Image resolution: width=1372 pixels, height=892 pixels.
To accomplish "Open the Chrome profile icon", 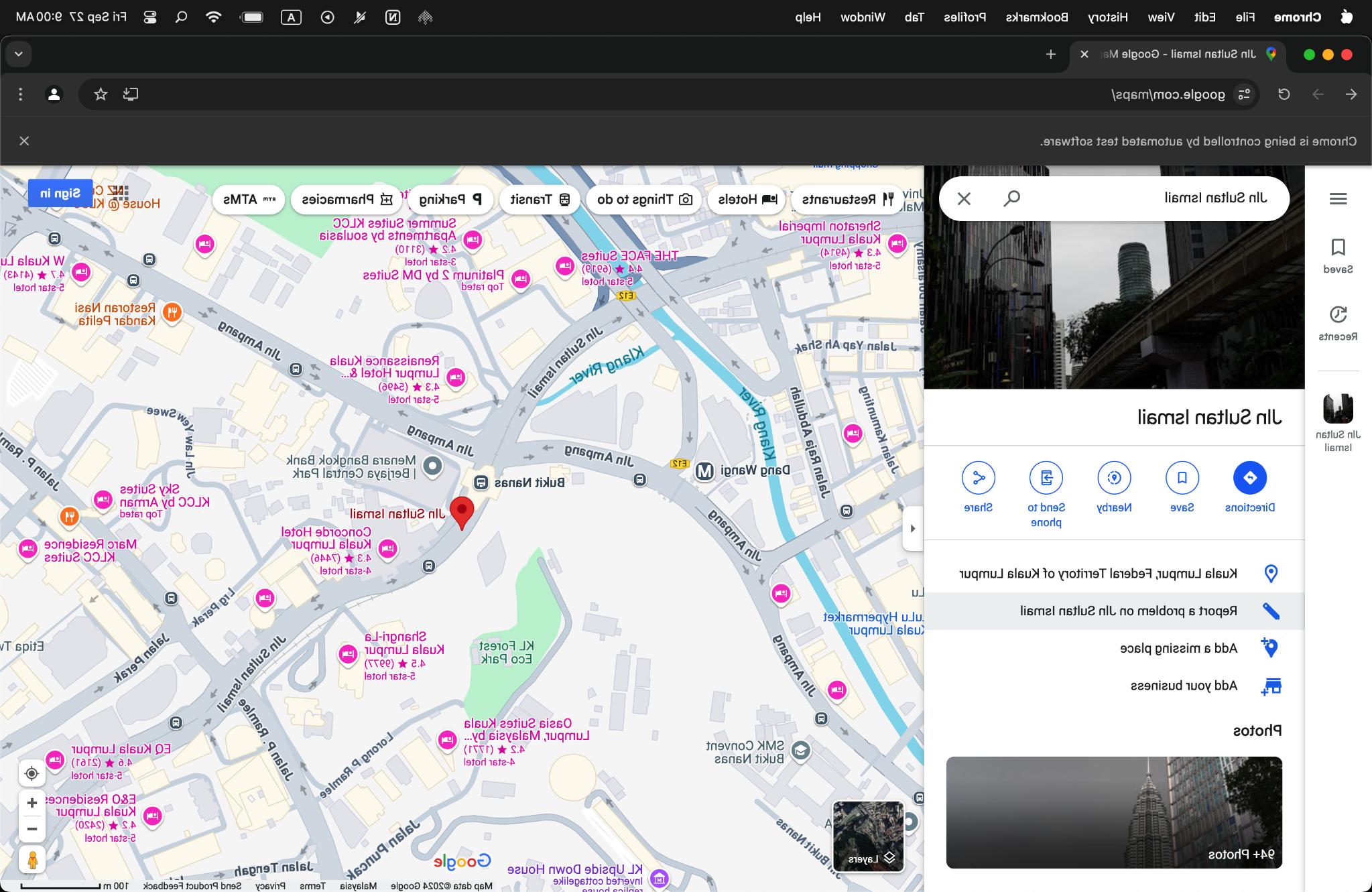I will (x=54, y=94).
